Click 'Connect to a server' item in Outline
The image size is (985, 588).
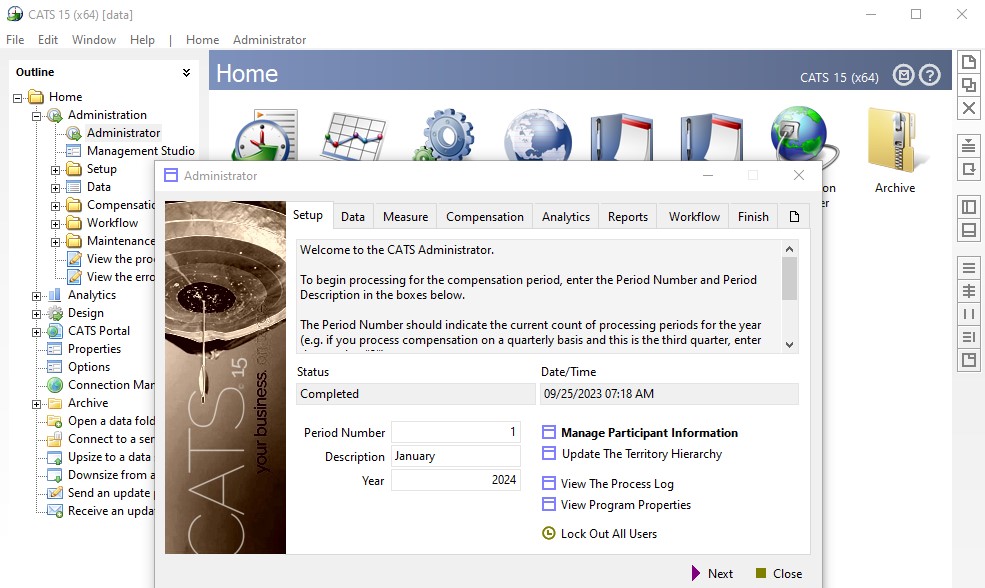[101, 438]
